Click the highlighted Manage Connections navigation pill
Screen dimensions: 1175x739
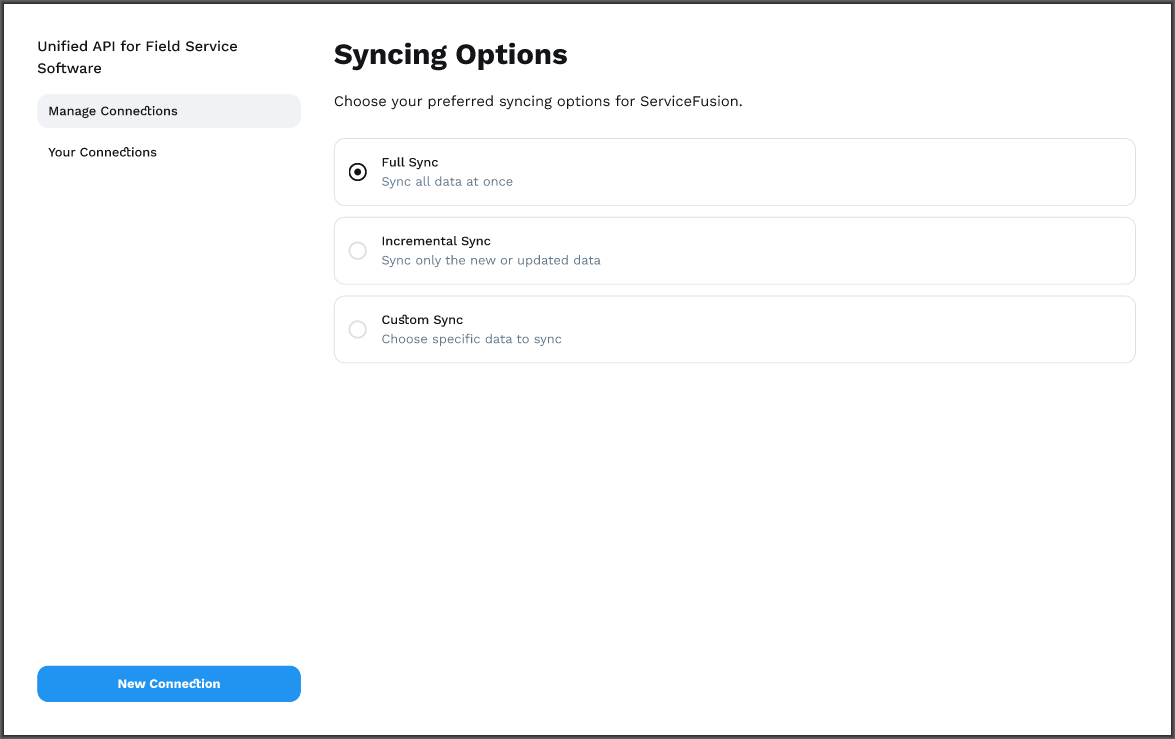click(168, 110)
